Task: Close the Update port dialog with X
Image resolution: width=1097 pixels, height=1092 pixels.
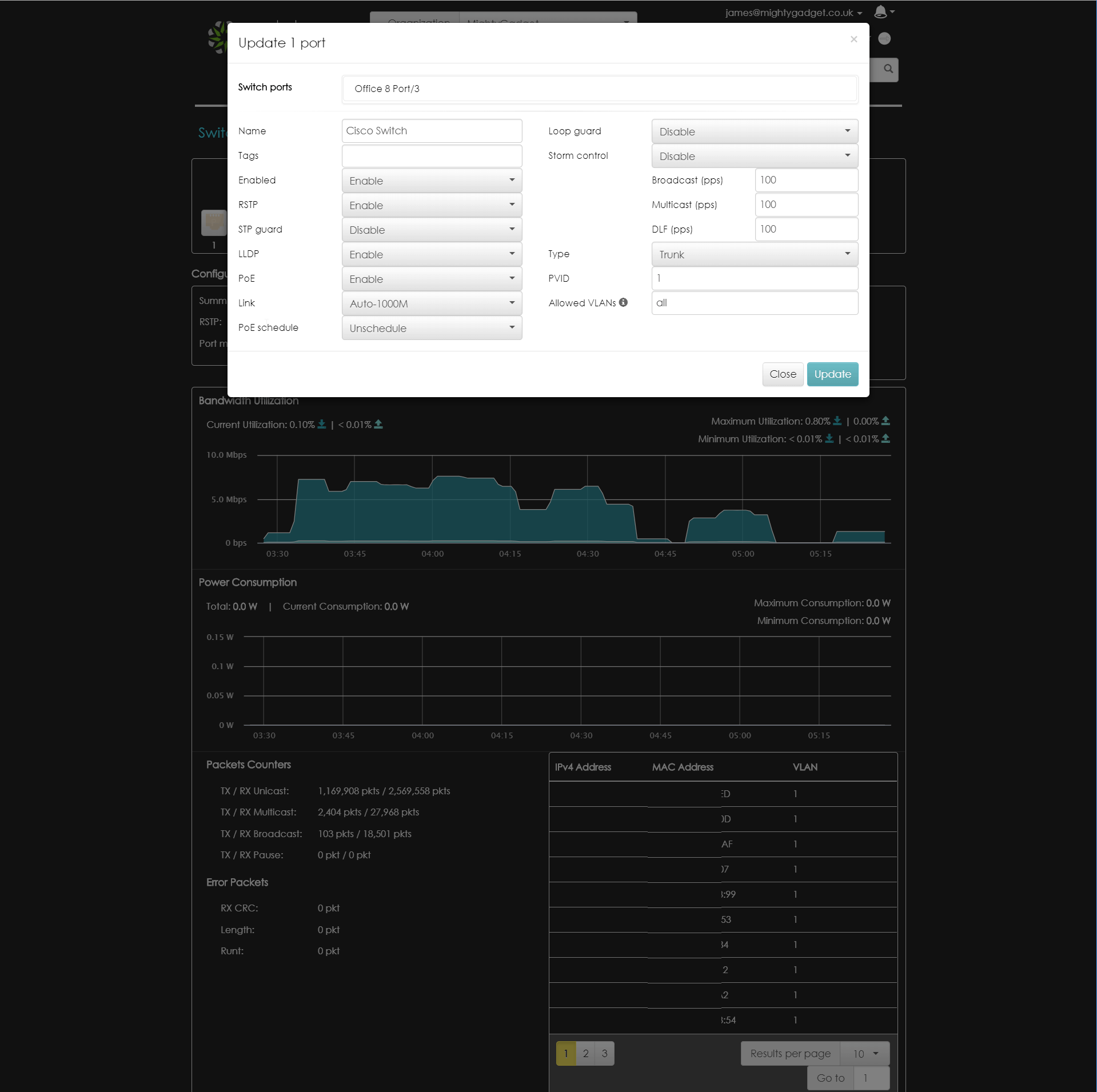Action: coord(853,39)
